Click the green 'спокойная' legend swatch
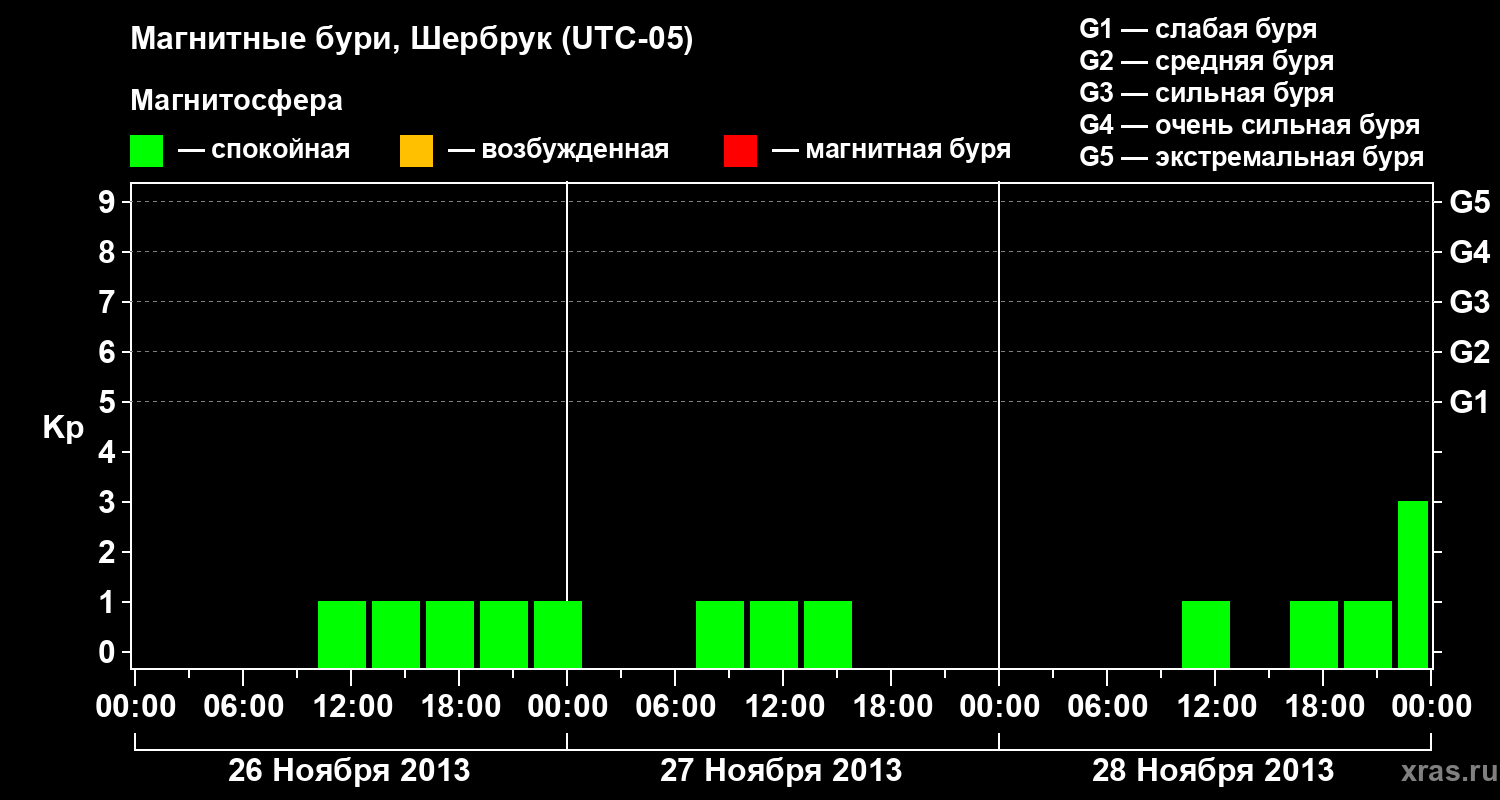 tap(146, 151)
